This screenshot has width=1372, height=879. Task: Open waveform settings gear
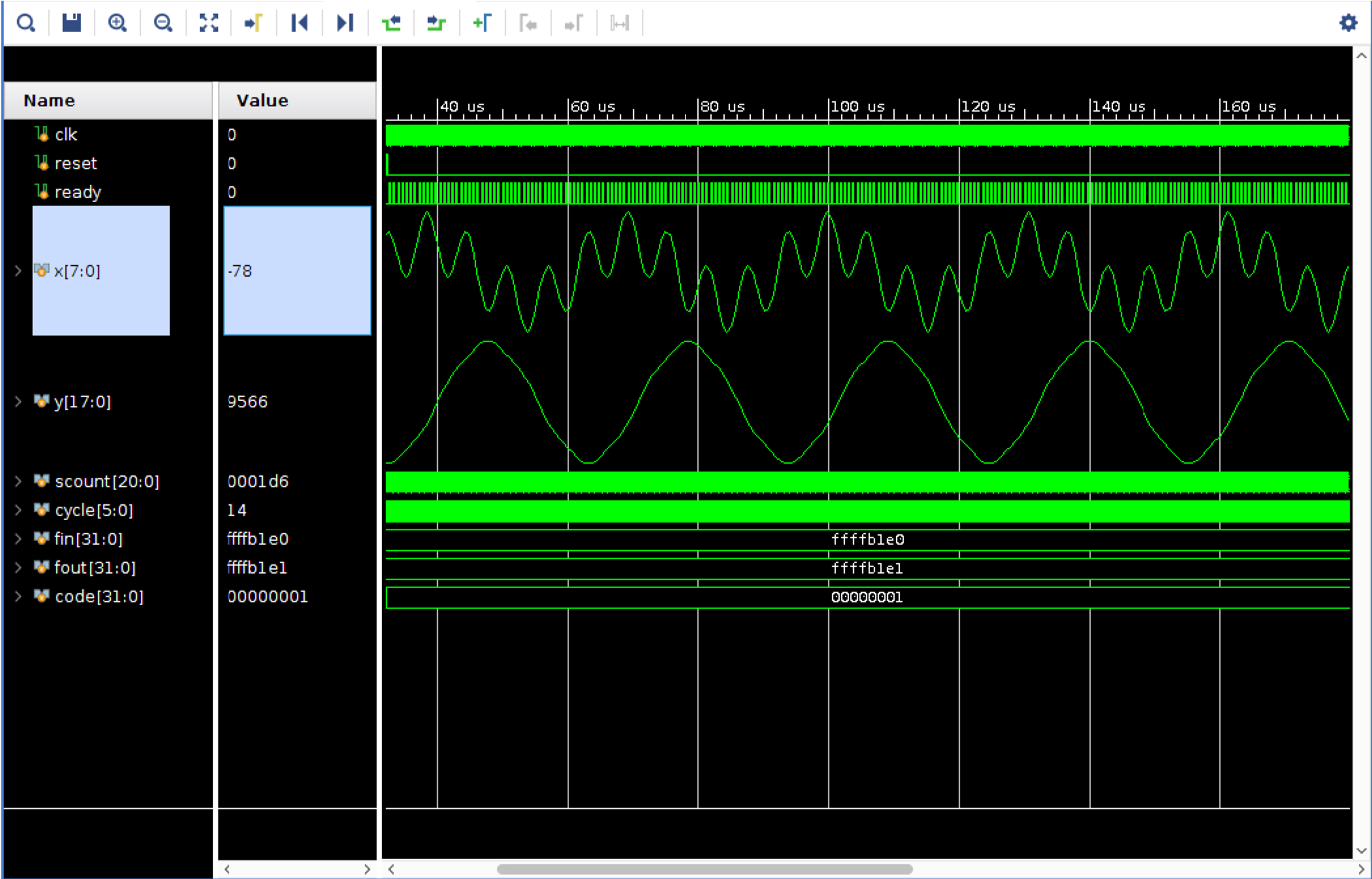[1348, 23]
